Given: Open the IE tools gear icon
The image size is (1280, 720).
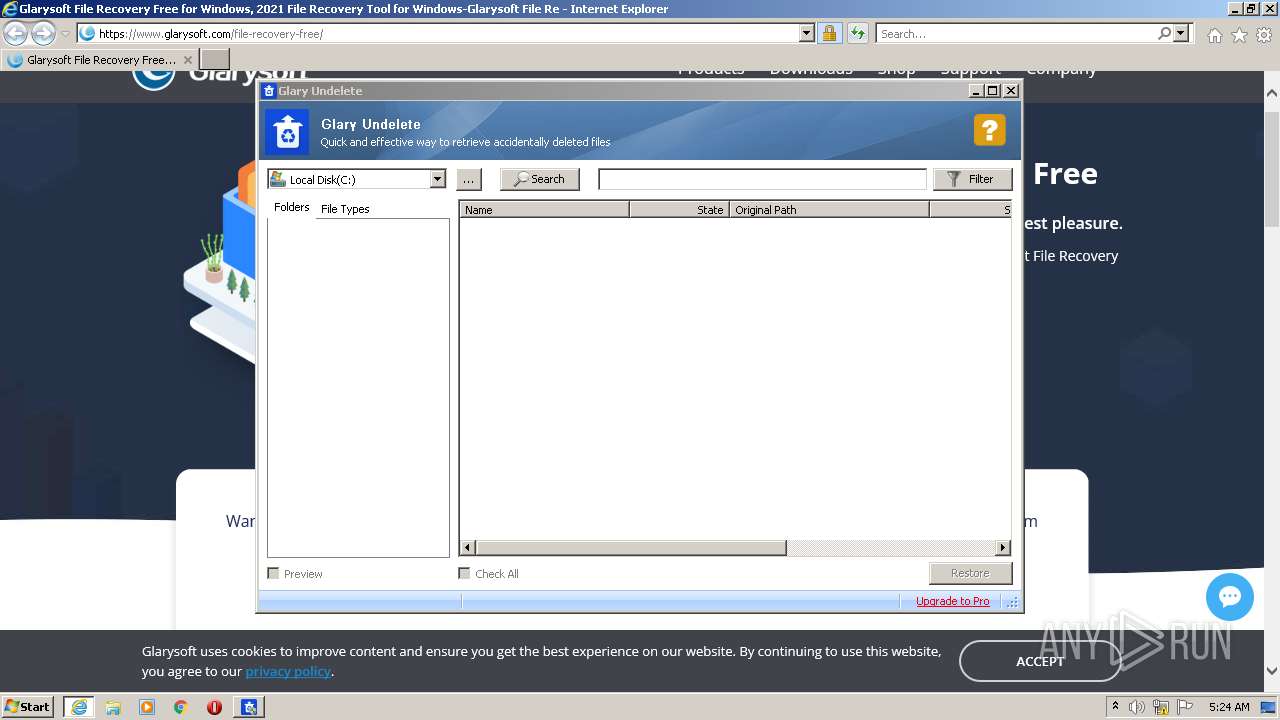Looking at the screenshot, I should point(1264,35).
